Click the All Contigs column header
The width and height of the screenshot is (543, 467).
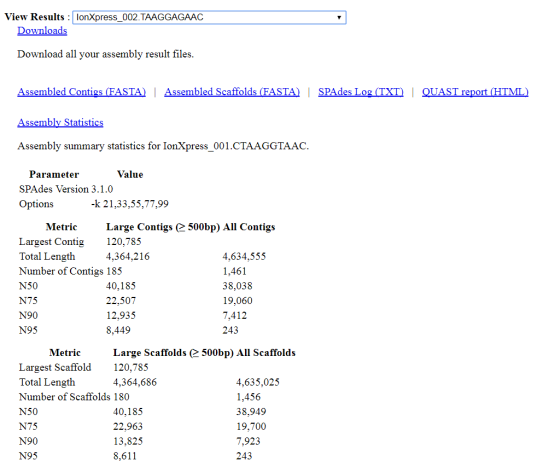point(249,227)
